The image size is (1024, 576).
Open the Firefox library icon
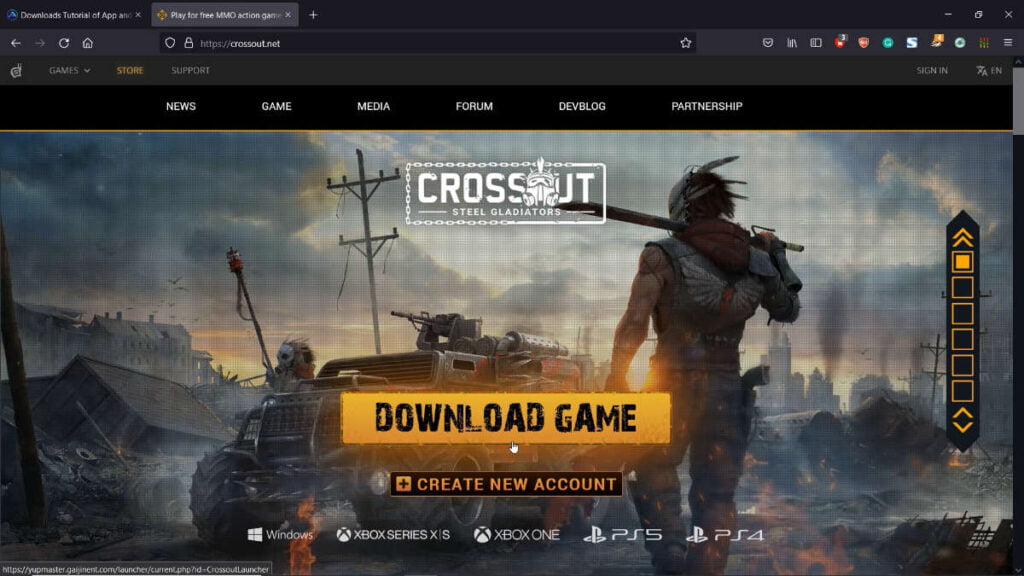(792, 43)
